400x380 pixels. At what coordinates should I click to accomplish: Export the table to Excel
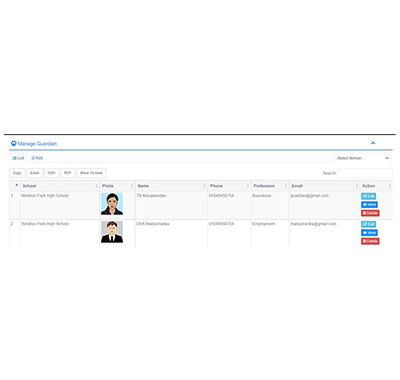35,173
